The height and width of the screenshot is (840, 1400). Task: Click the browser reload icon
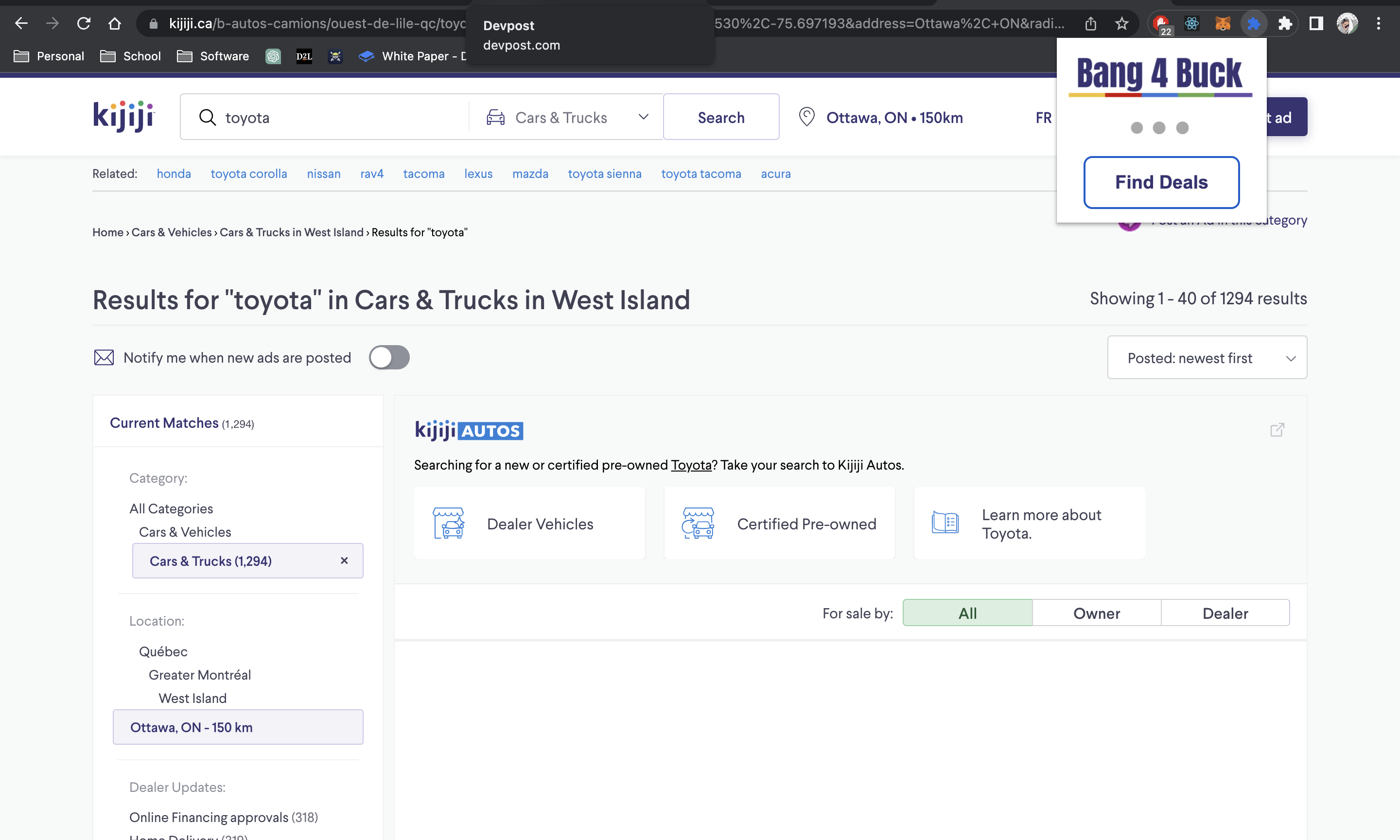84,23
